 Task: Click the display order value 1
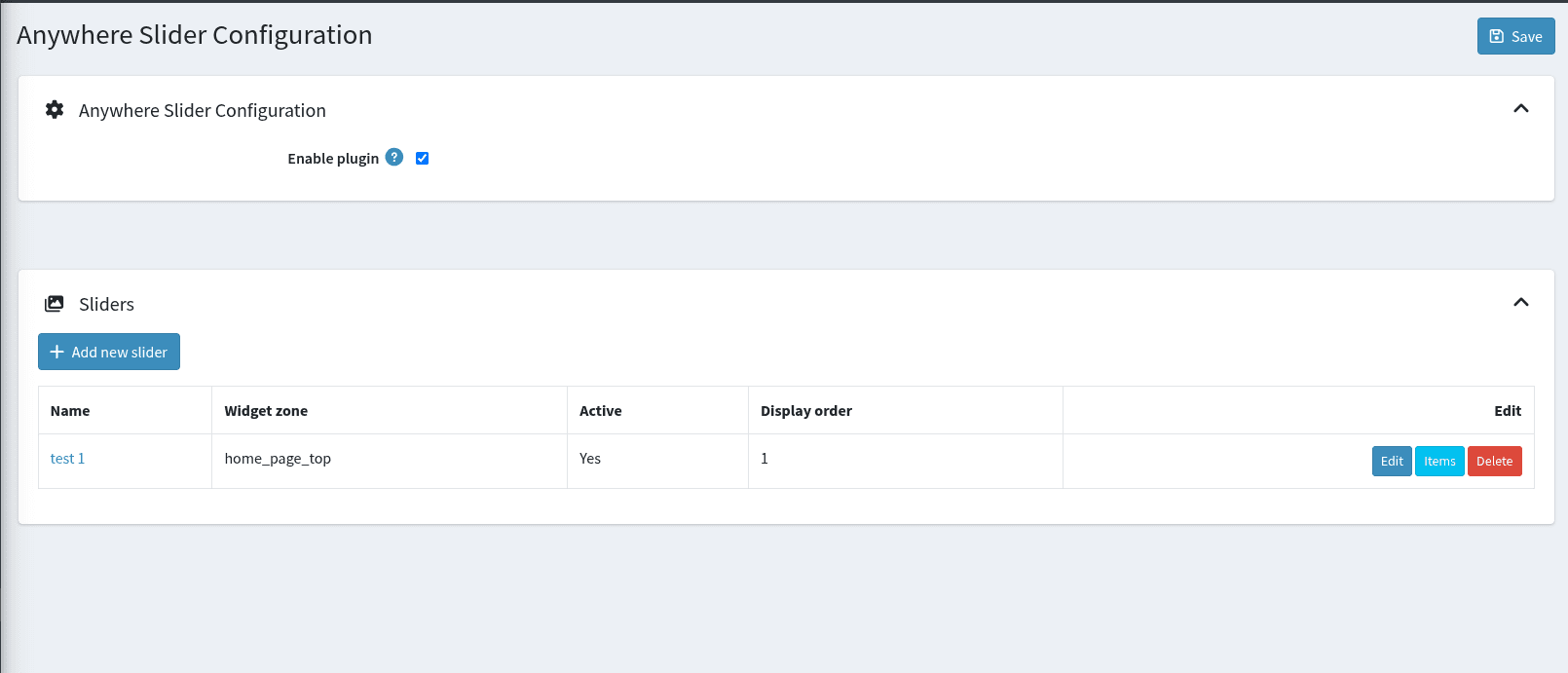click(765, 459)
